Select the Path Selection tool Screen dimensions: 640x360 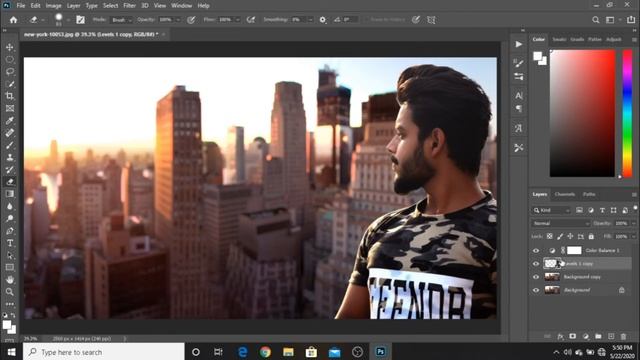[9, 256]
